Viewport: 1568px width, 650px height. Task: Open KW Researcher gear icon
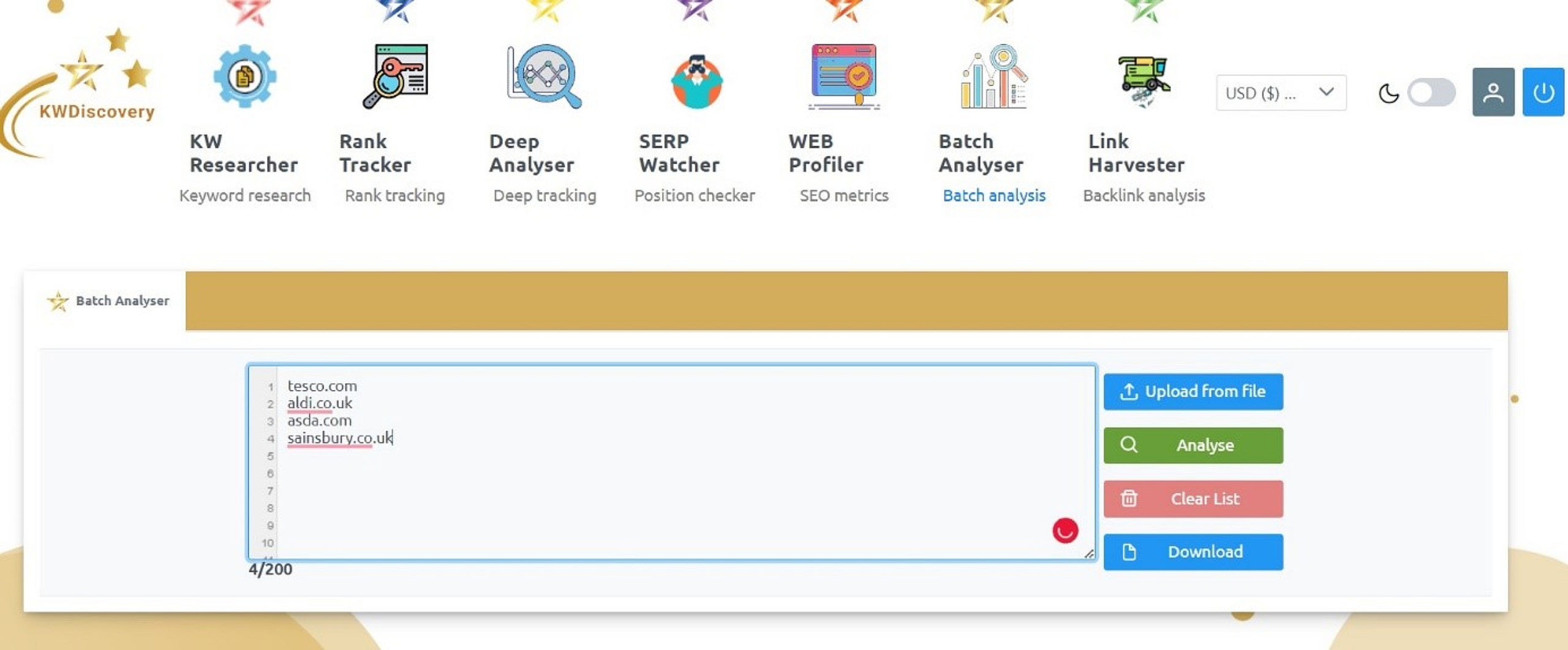coord(244,77)
